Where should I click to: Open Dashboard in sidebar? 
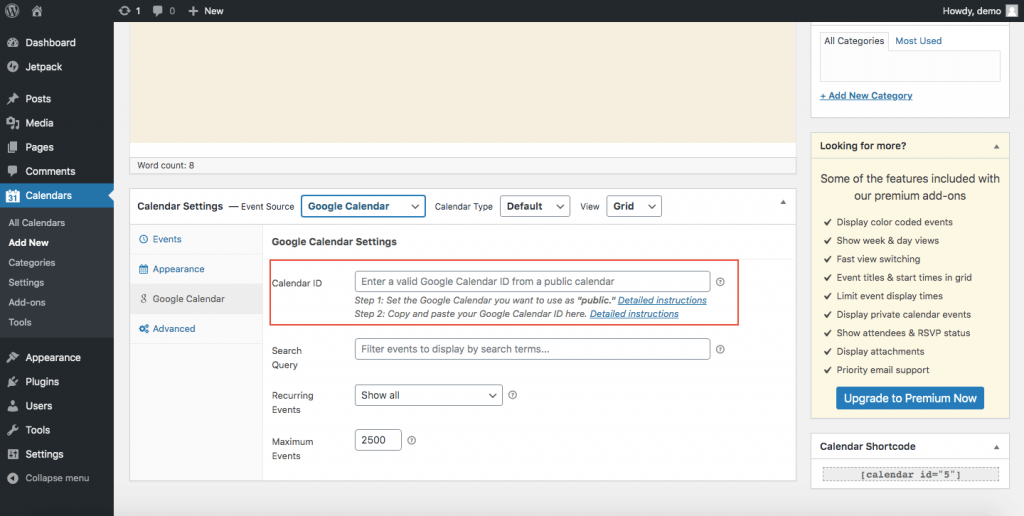pos(50,42)
